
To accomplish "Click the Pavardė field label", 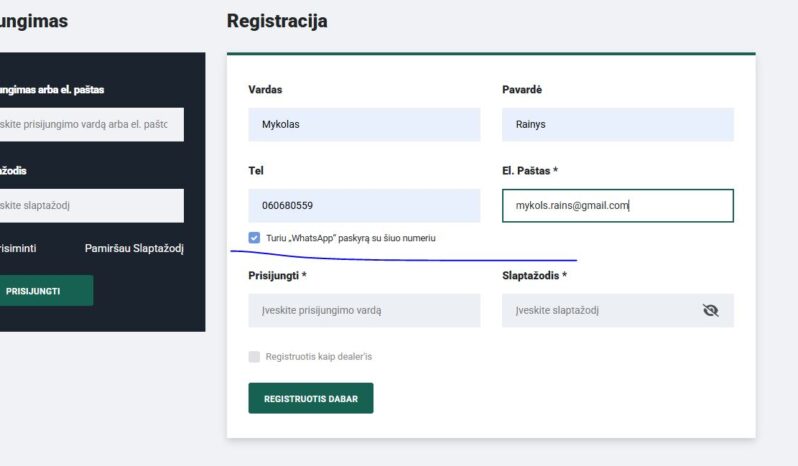I will [x=522, y=90].
